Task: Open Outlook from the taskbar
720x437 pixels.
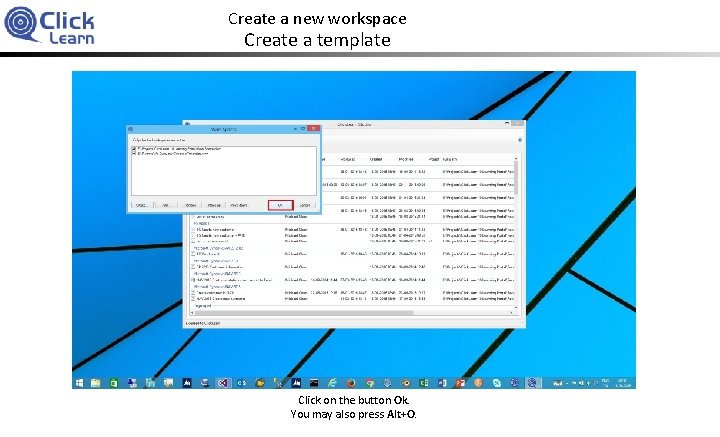Action: pos(242,383)
